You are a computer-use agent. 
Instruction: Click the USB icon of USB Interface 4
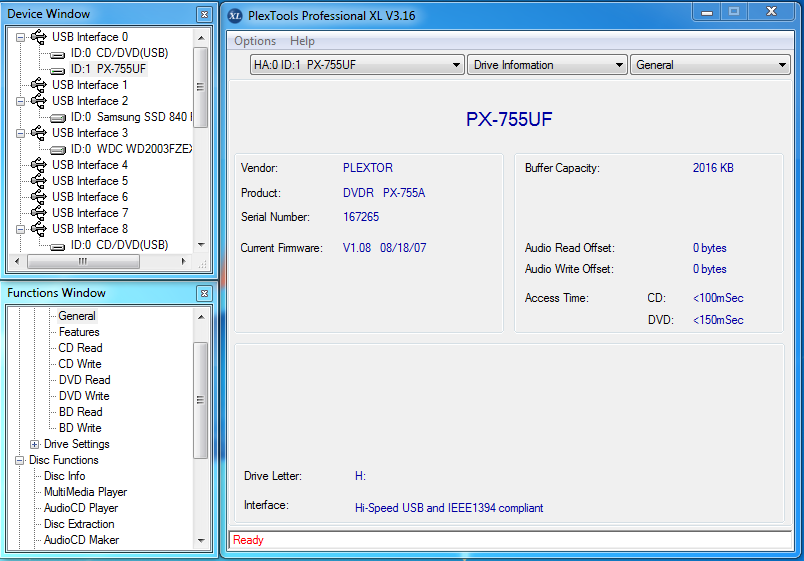click(x=38, y=165)
